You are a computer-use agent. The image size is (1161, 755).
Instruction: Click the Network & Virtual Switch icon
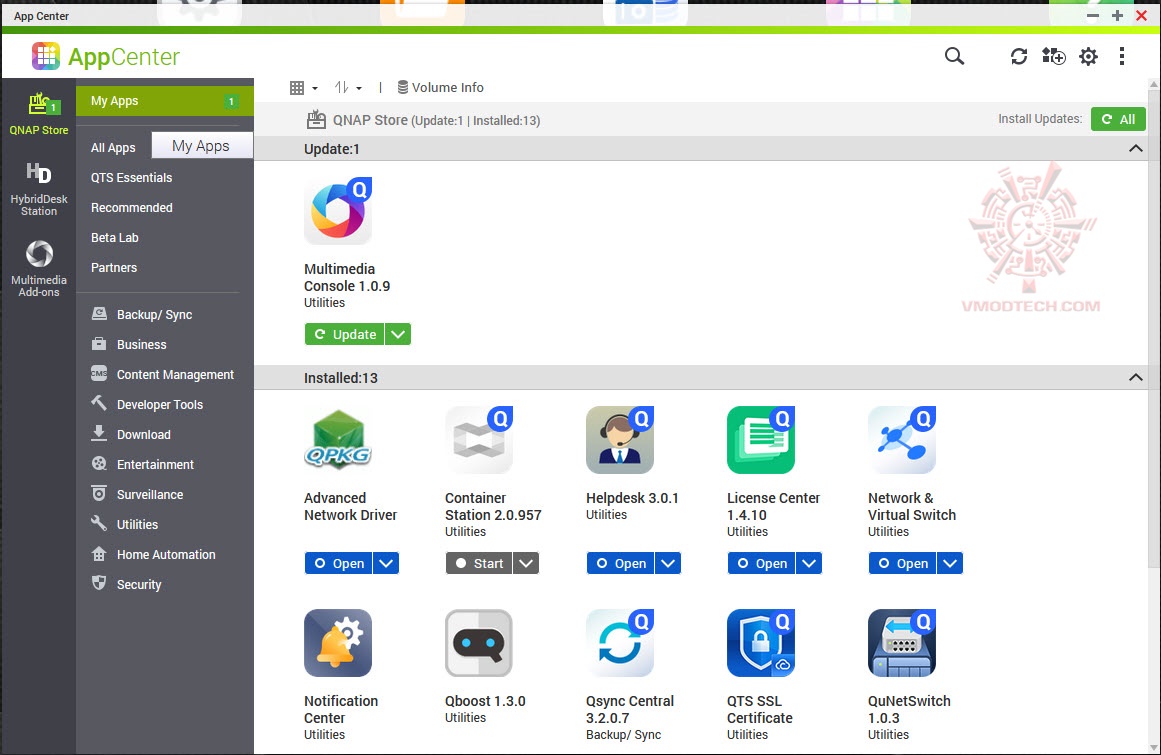point(902,440)
